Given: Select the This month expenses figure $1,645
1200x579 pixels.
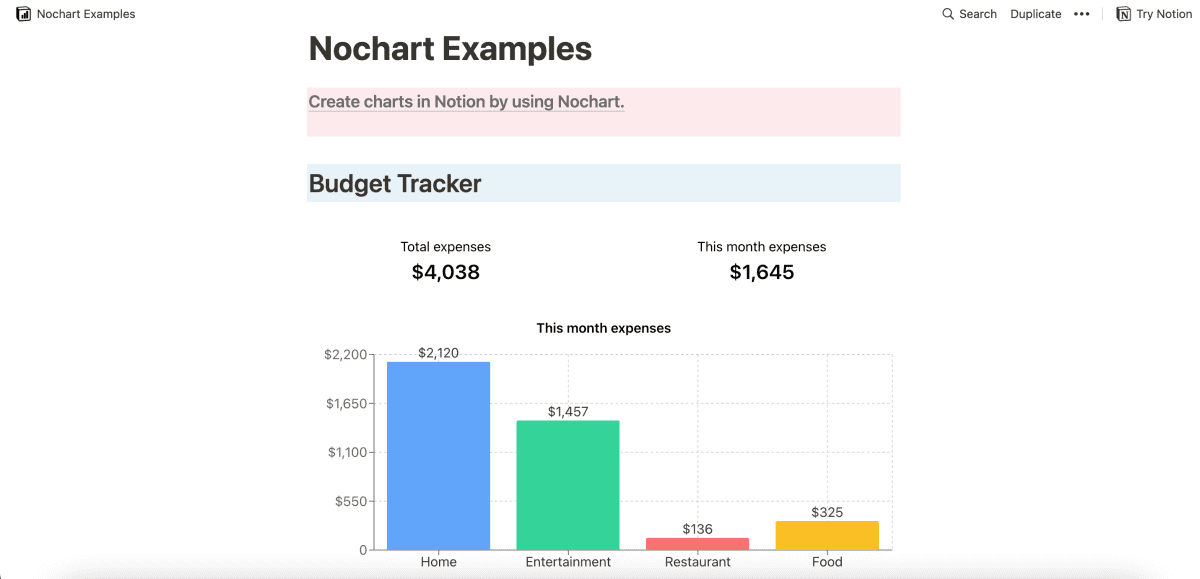Looking at the screenshot, I should click(762, 271).
